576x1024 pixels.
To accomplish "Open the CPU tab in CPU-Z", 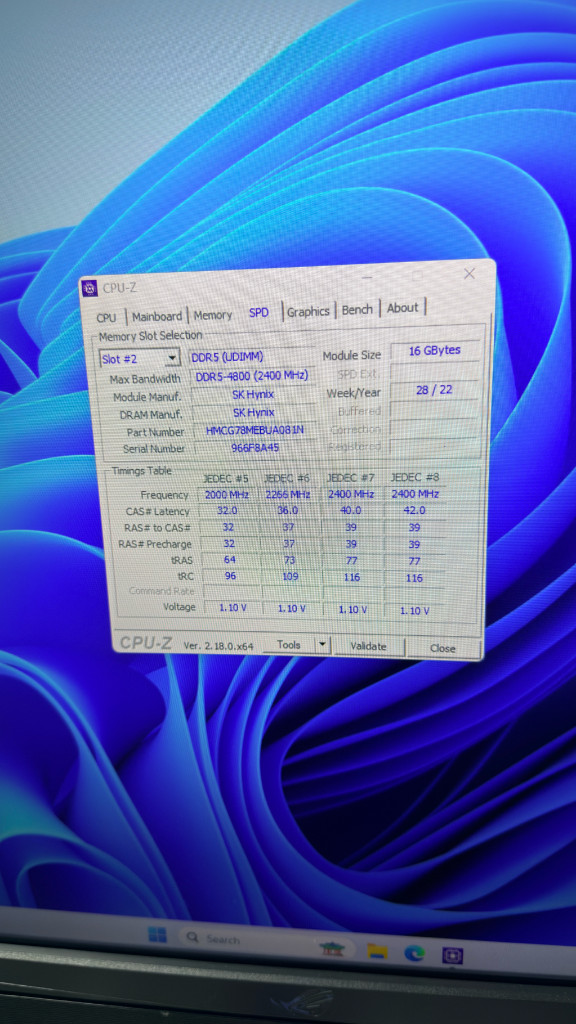I will pyautogui.click(x=106, y=317).
